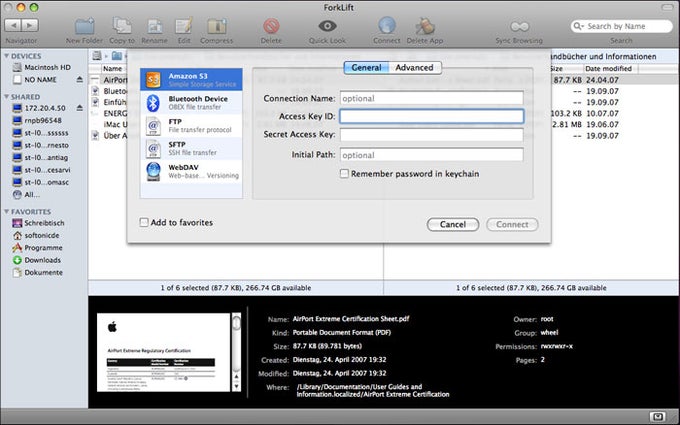Select WebDAV protocol entry
Image resolution: width=680 pixels, height=425 pixels.
191,171
